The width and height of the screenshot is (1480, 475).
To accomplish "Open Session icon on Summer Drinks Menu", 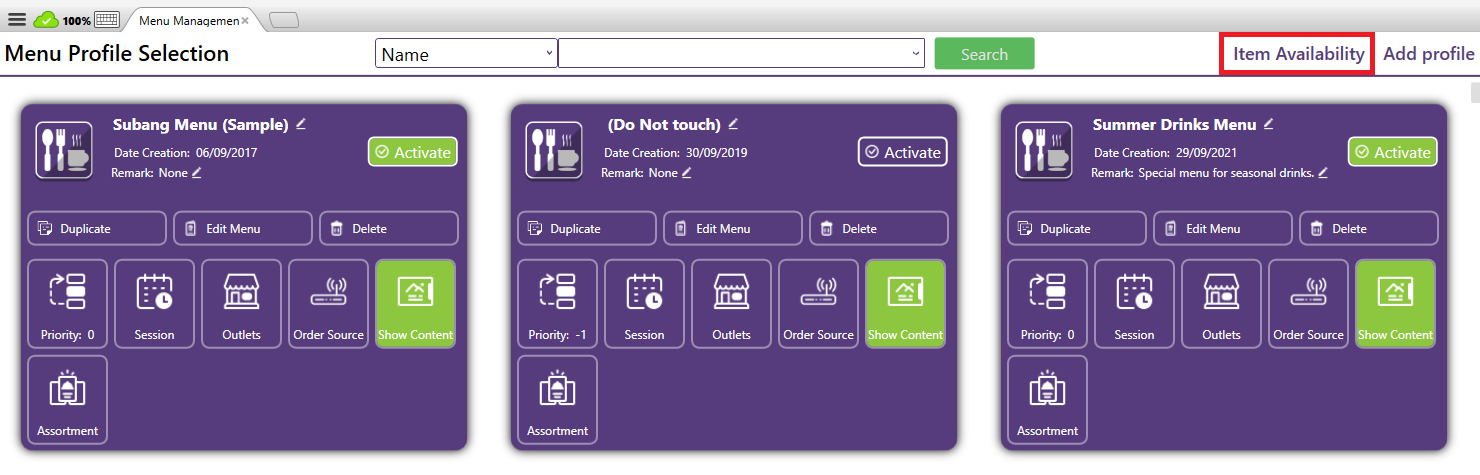I will pyautogui.click(x=1134, y=304).
